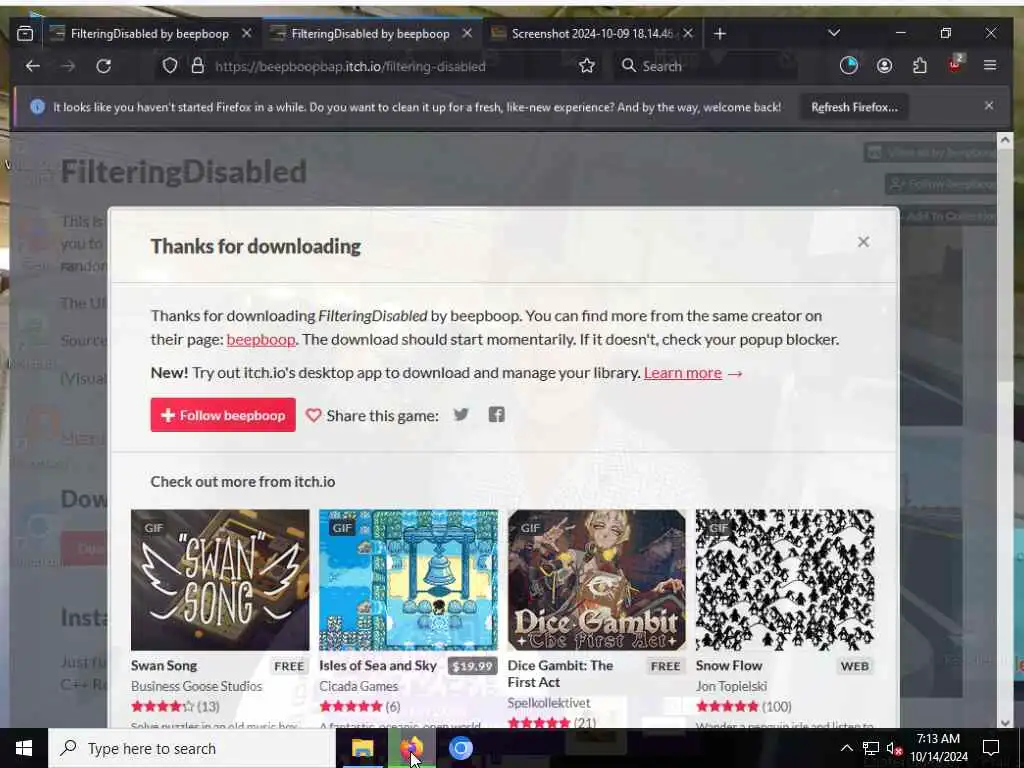Open Business Goose Studios author link

[x=196, y=686]
